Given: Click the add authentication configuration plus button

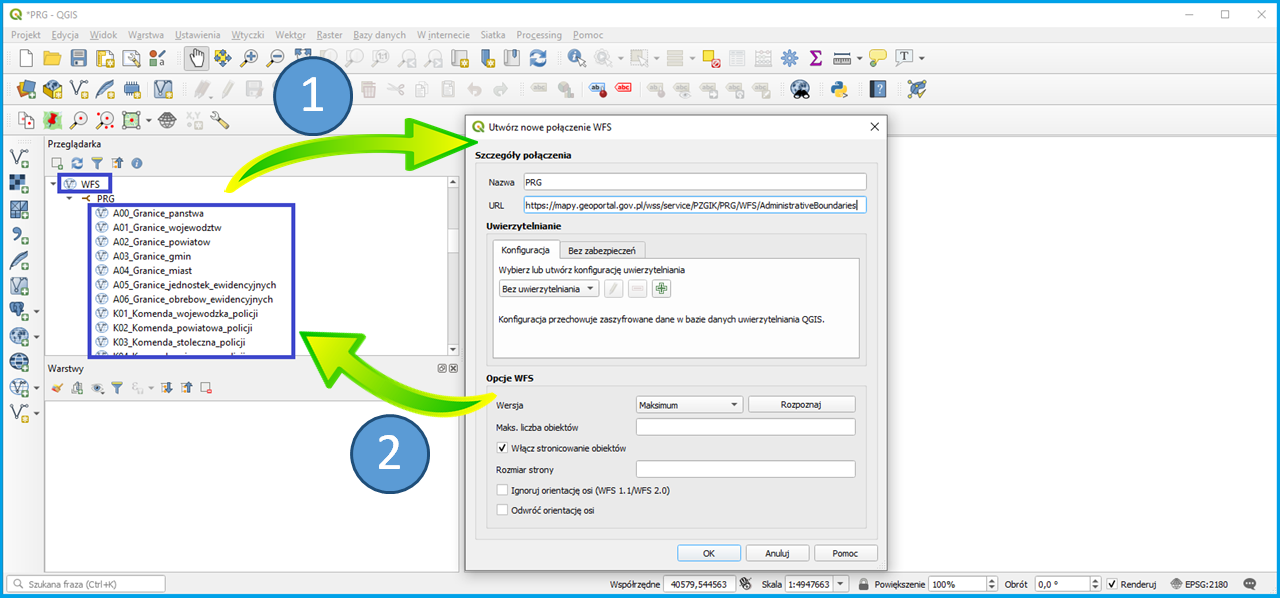Looking at the screenshot, I should [661, 289].
